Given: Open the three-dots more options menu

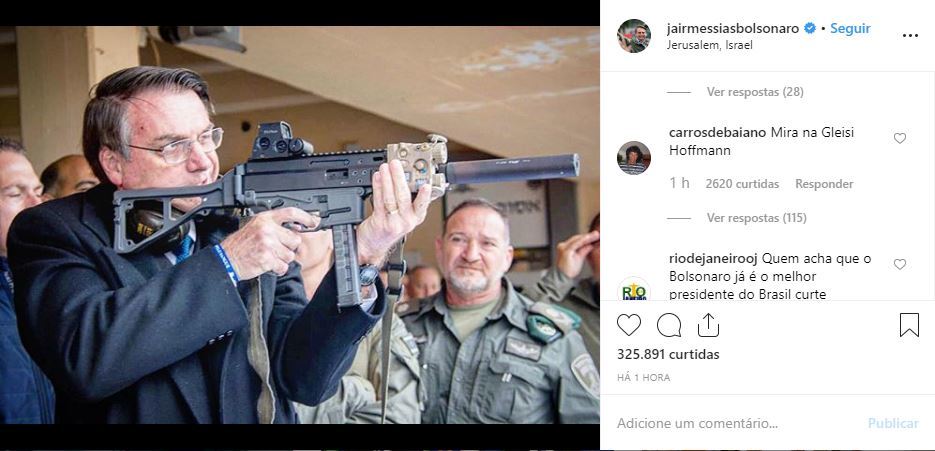Looking at the screenshot, I should tap(910, 36).
